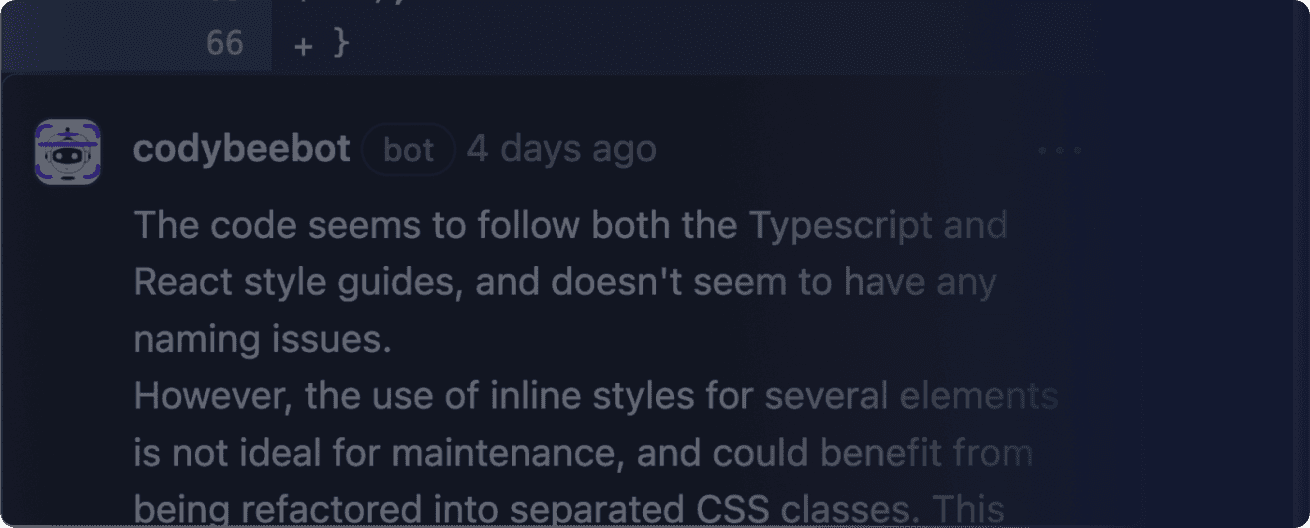Click the codybeebot robot avatar icon
Screen dimensions: 1310x528
click(67, 151)
